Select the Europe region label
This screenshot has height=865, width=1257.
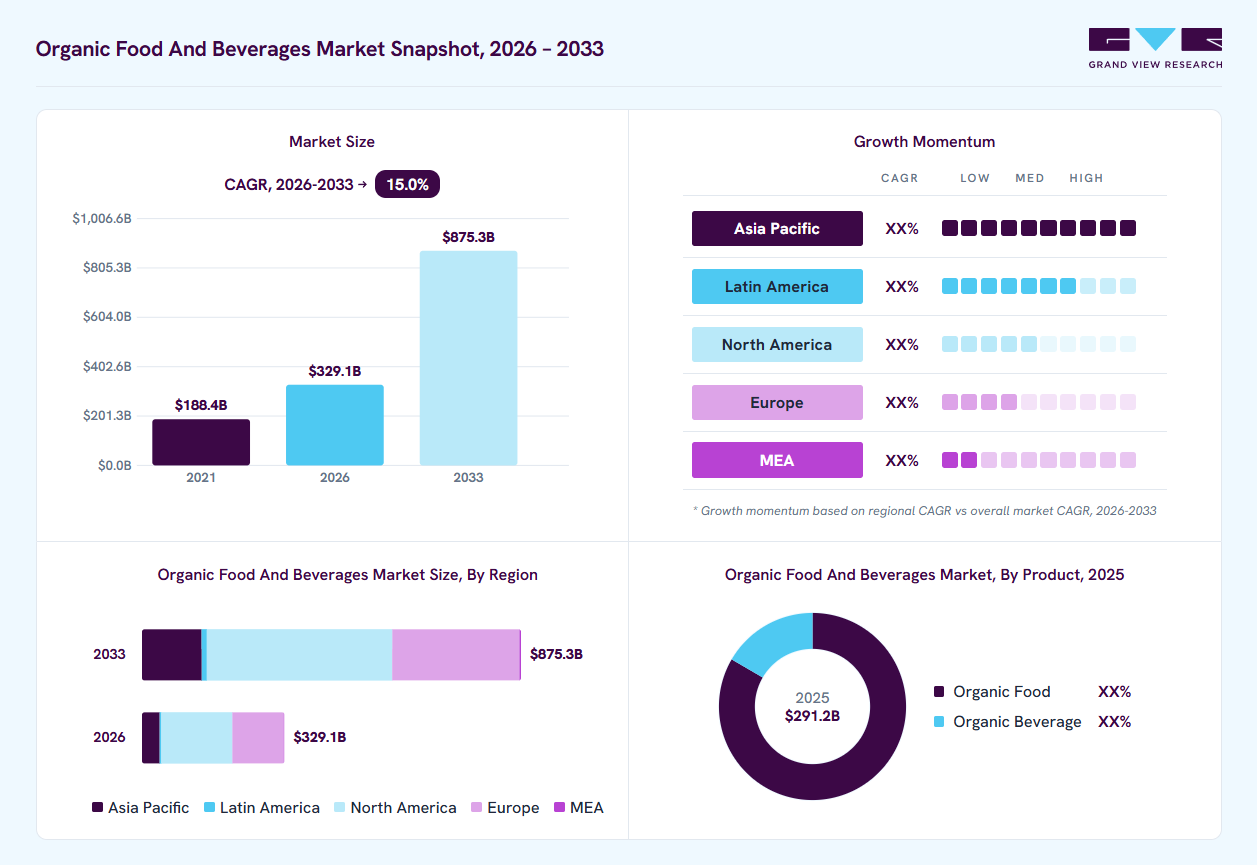pyautogui.click(x=777, y=402)
